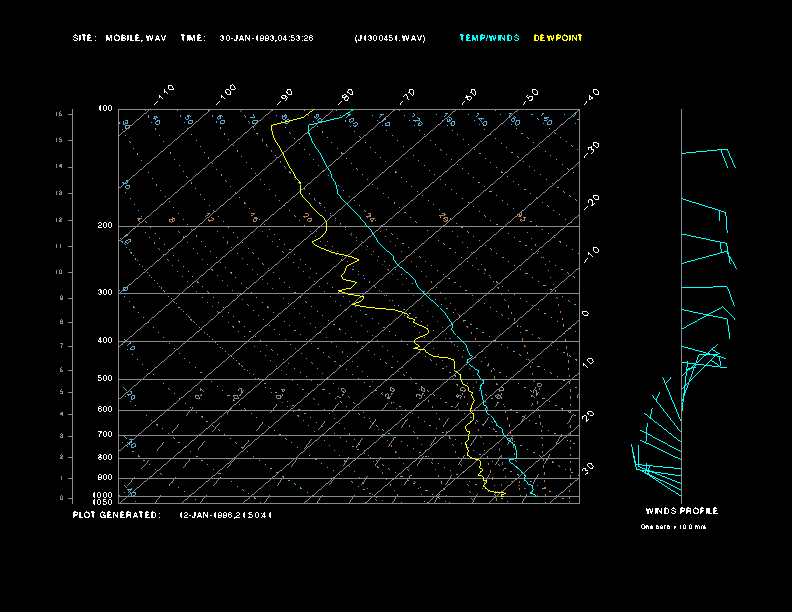Click the sounding timestamp '30-JAN-1993,04:53:26'
Image resolution: width=792 pixels, height=612 pixels.
tap(266, 38)
